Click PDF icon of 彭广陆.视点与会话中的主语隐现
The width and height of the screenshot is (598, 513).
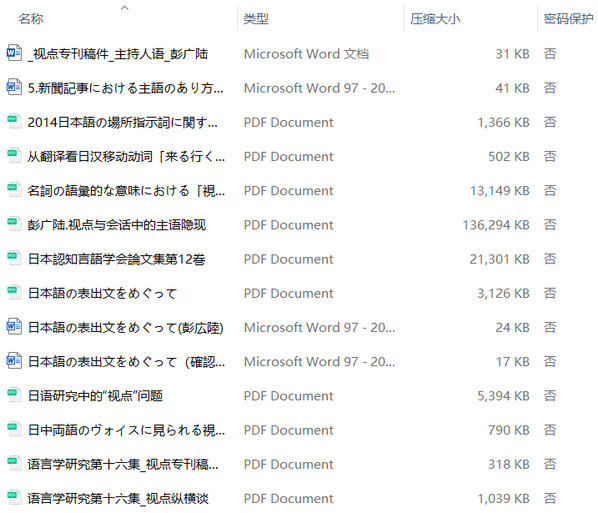click(14, 224)
